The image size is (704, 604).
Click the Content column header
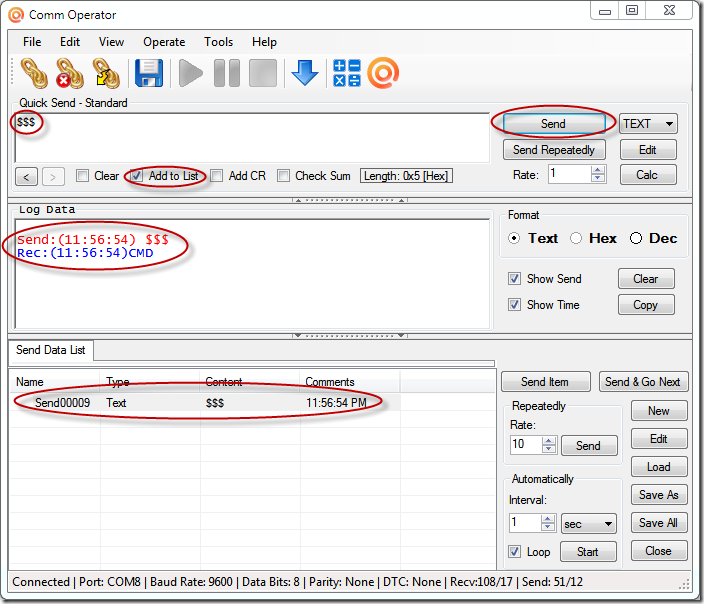coord(250,382)
